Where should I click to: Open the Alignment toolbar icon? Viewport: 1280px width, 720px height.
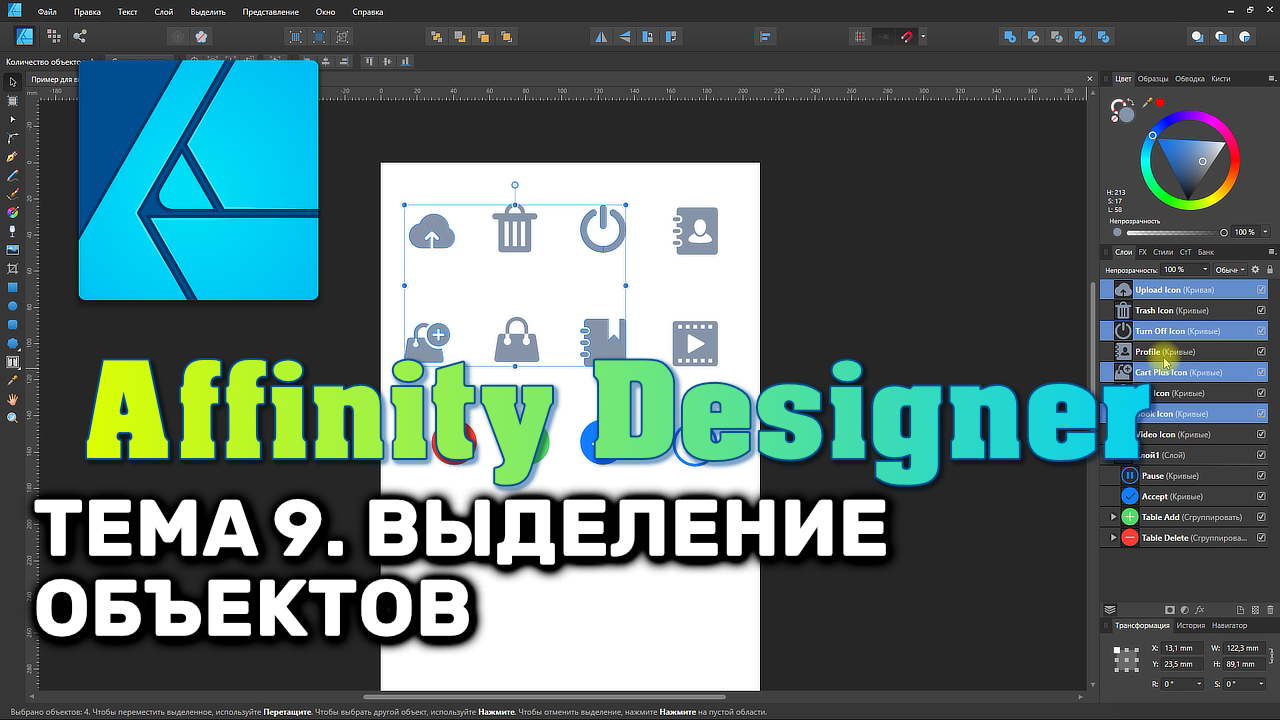pyautogui.click(x=766, y=37)
